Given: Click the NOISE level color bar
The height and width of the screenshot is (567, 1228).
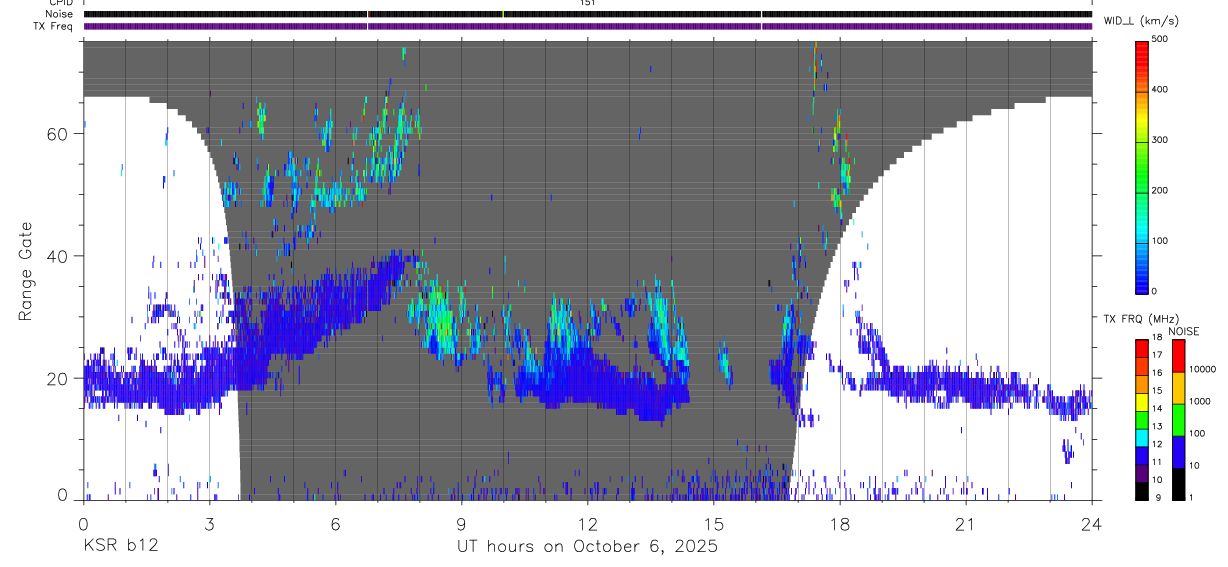Looking at the screenshot, I should (1177, 418).
